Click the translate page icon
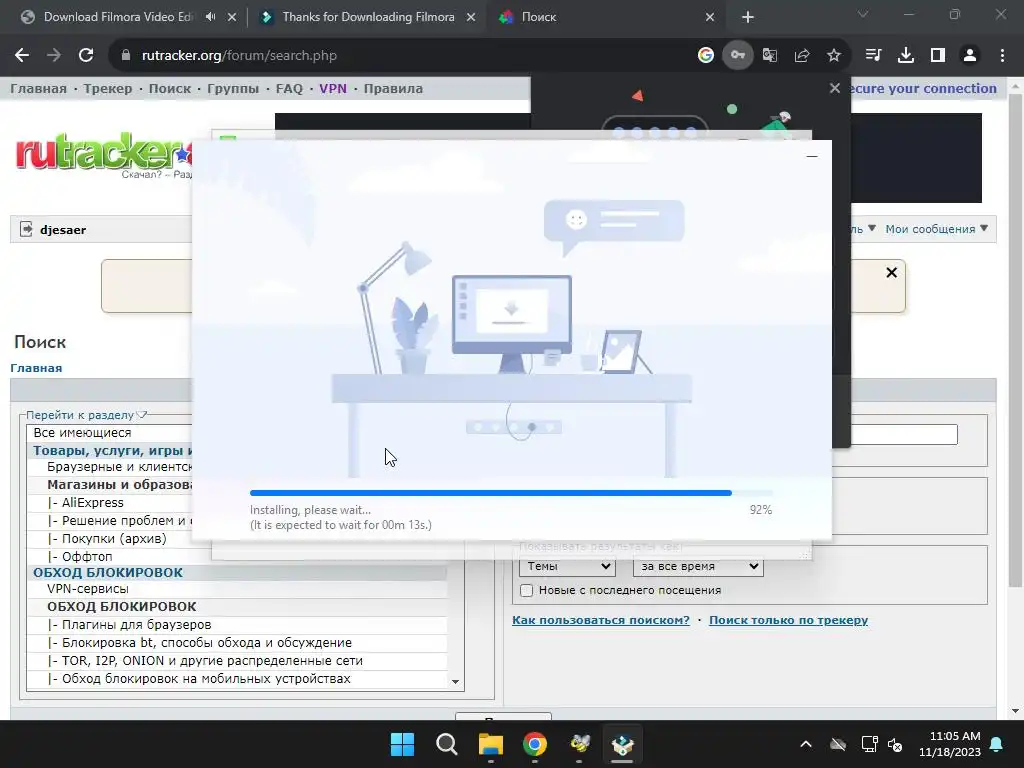The width and height of the screenshot is (1024, 768). coord(770,56)
